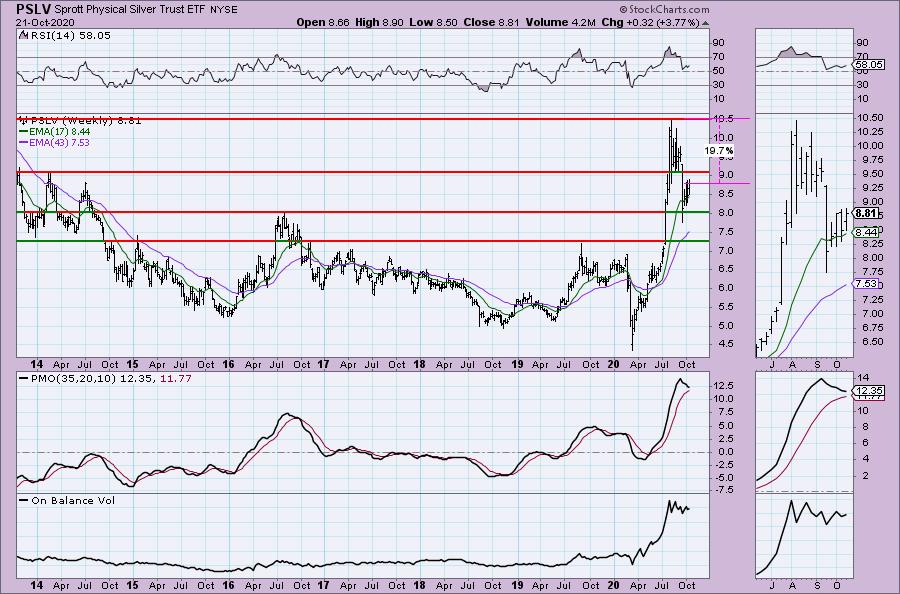Select the Open 8.66 value
Image resolution: width=900 pixels, height=594 pixels.
[x=323, y=22]
